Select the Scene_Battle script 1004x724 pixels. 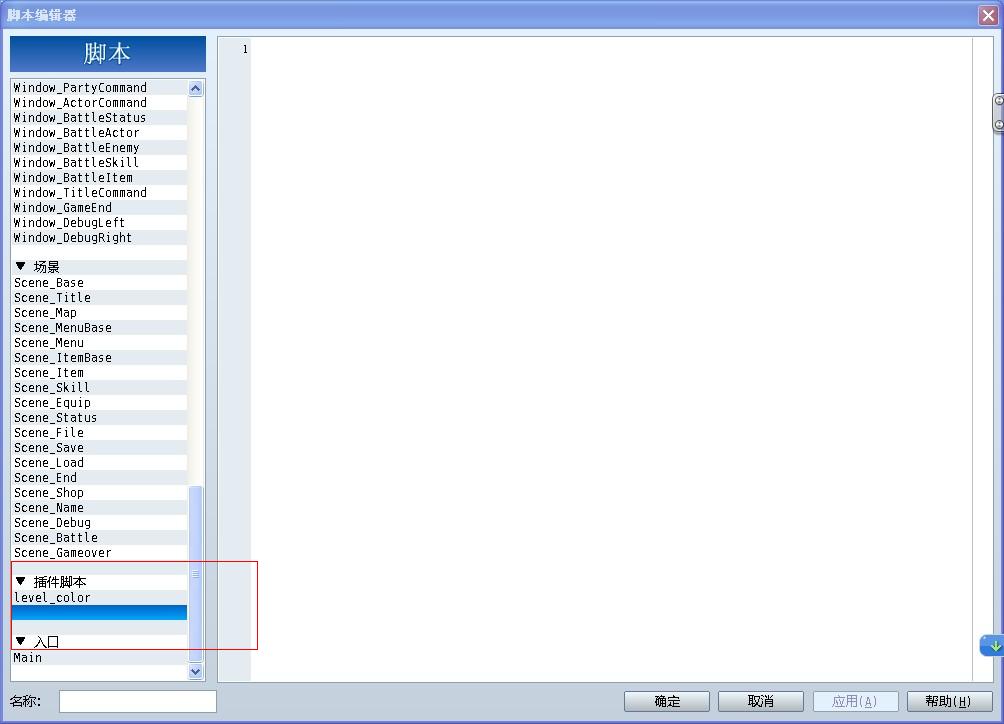(x=99, y=538)
